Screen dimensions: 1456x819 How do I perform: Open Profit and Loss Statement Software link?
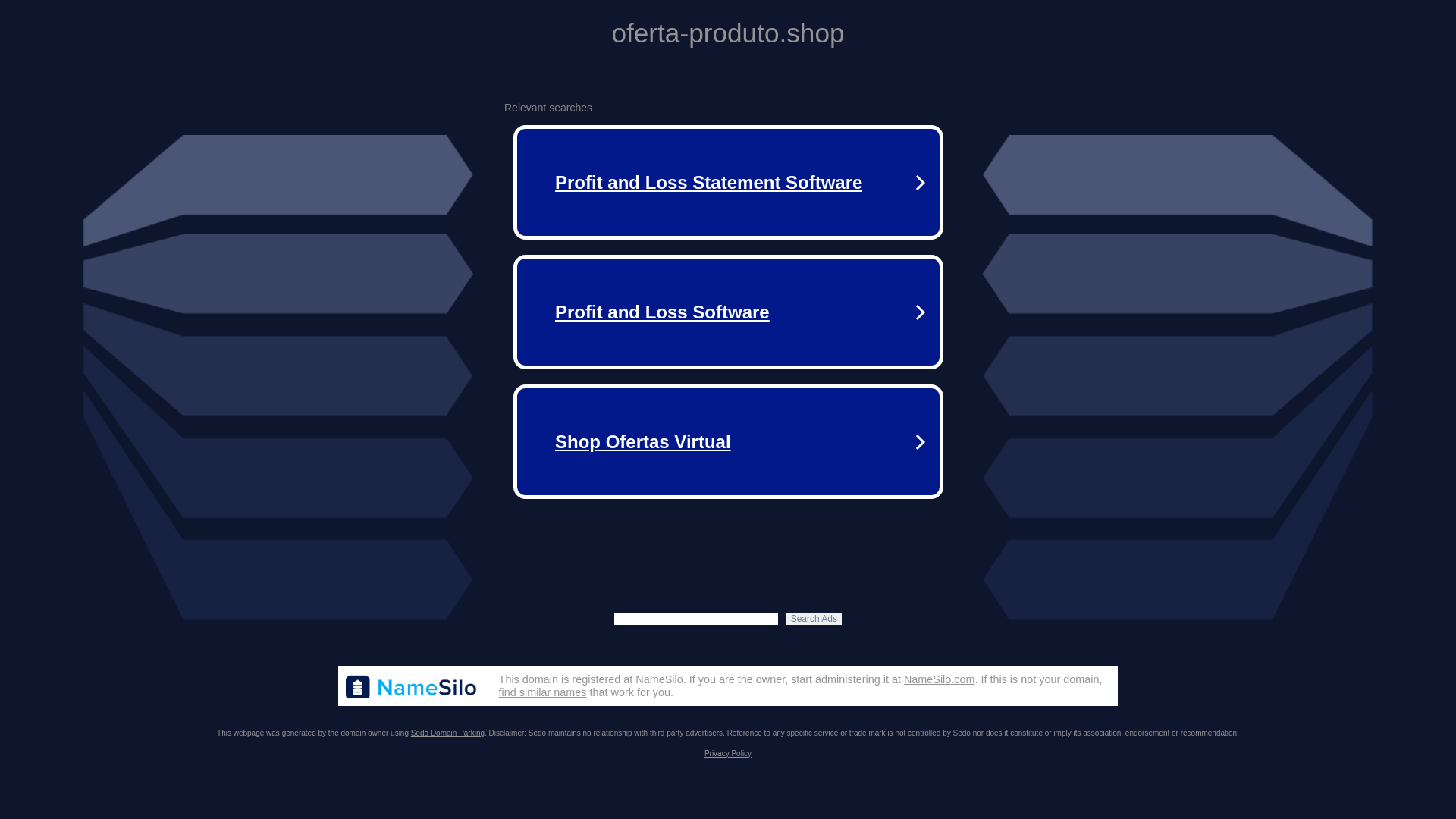pyautogui.click(x=708, y=183)
